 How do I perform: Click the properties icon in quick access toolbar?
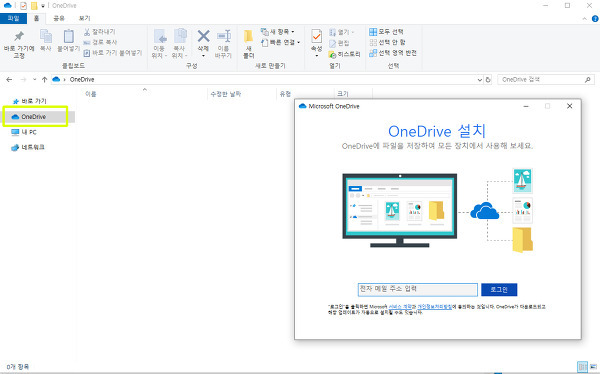click(x=23, y=6)
